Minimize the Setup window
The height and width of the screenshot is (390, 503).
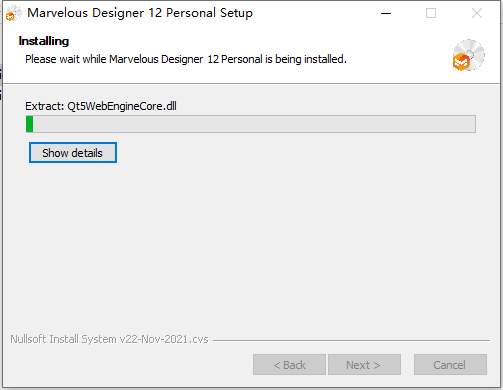click(x=386, y=13)
